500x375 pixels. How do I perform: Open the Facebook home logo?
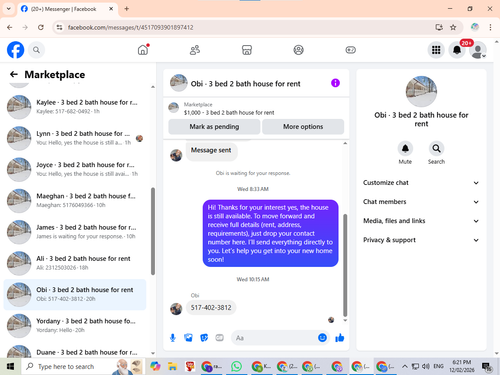coord(15,50)
